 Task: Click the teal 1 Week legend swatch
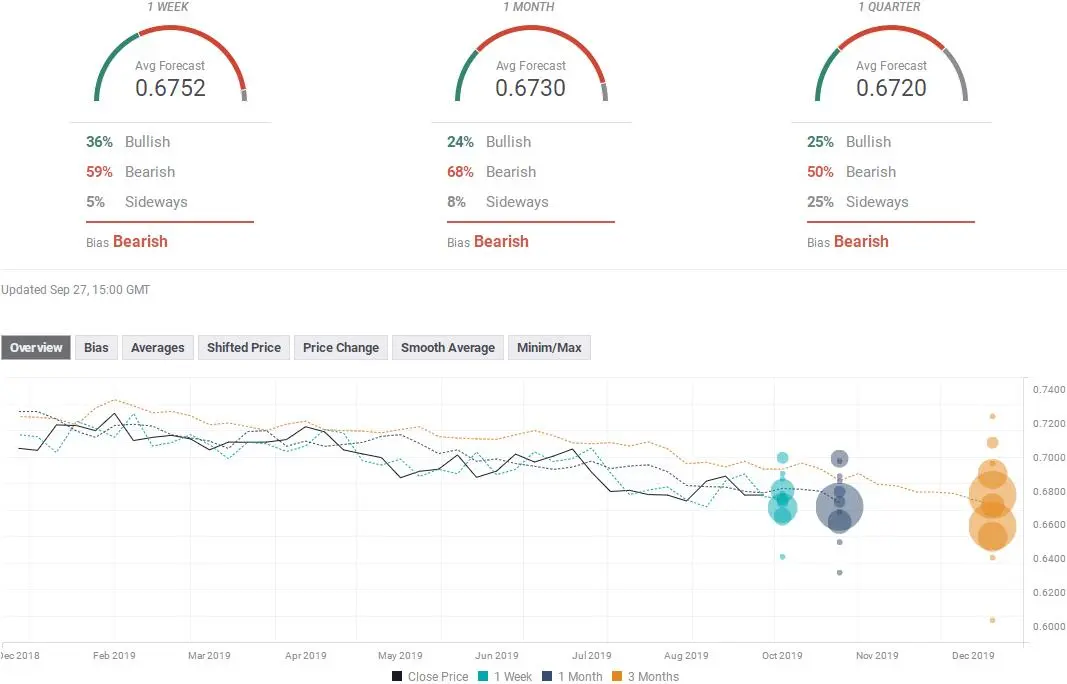tap(483, 677)
